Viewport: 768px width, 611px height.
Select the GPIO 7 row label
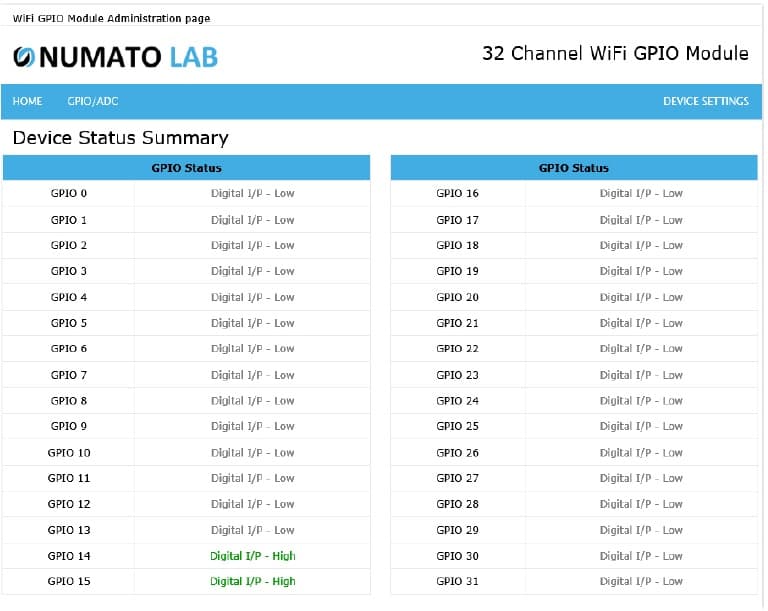[68, 375]
